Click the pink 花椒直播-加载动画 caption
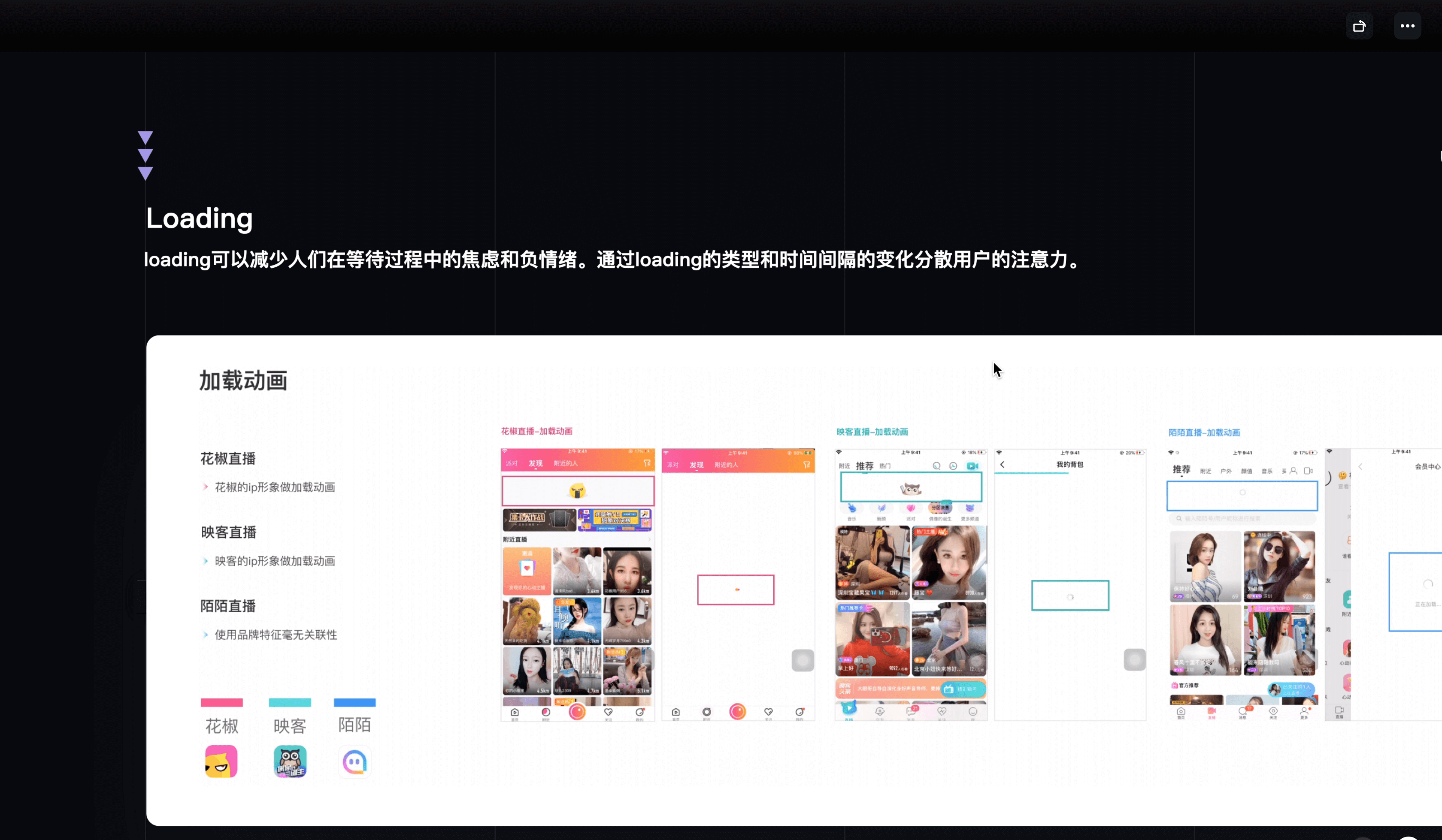Screen dimensions: 1442x840 536,431
